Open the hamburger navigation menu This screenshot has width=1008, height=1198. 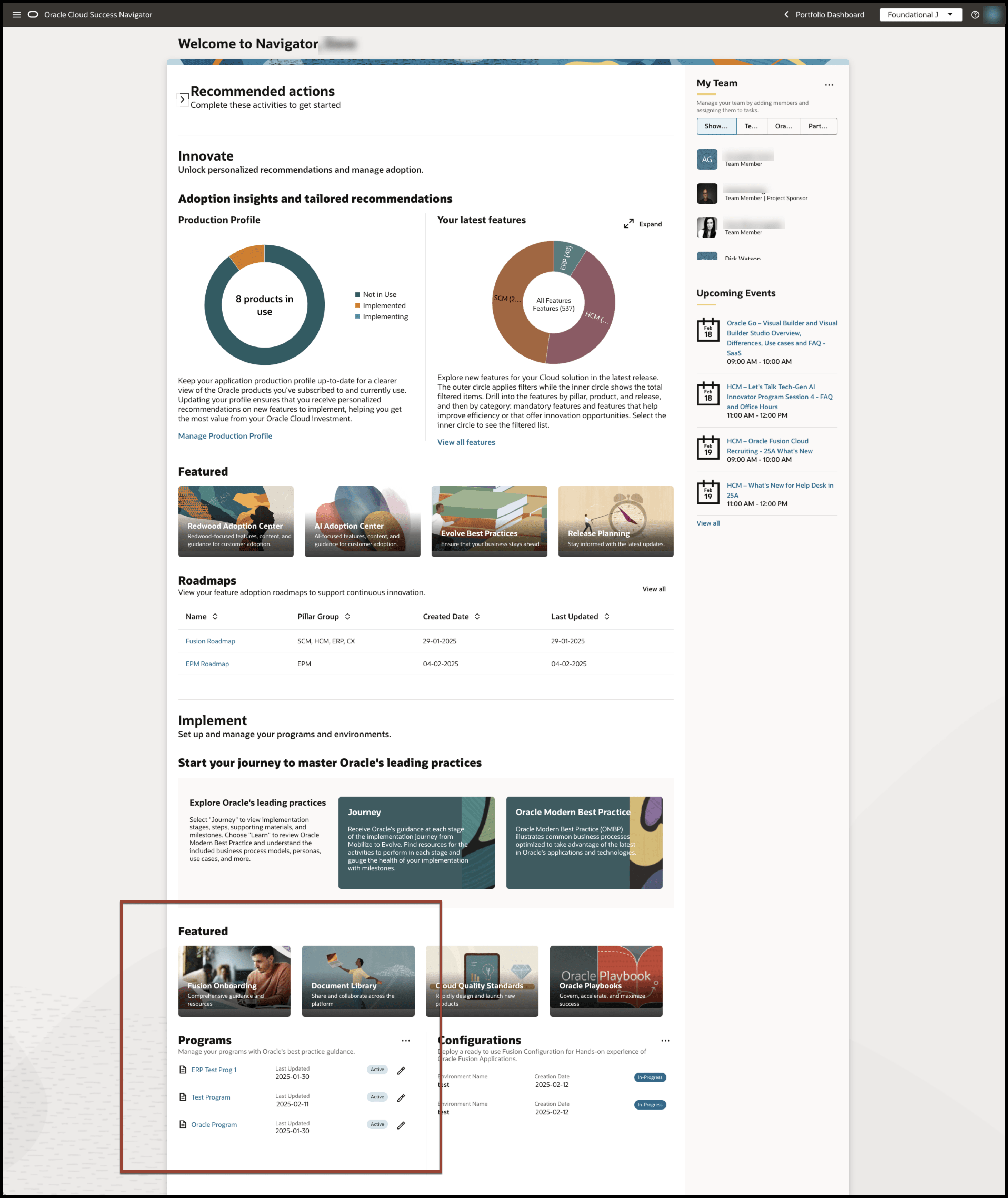[17, 15]
